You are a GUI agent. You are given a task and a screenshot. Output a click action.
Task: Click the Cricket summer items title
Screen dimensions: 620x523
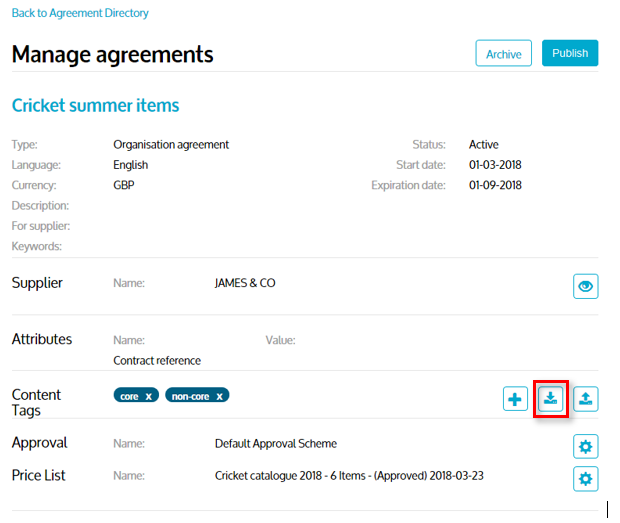[95, 105]
